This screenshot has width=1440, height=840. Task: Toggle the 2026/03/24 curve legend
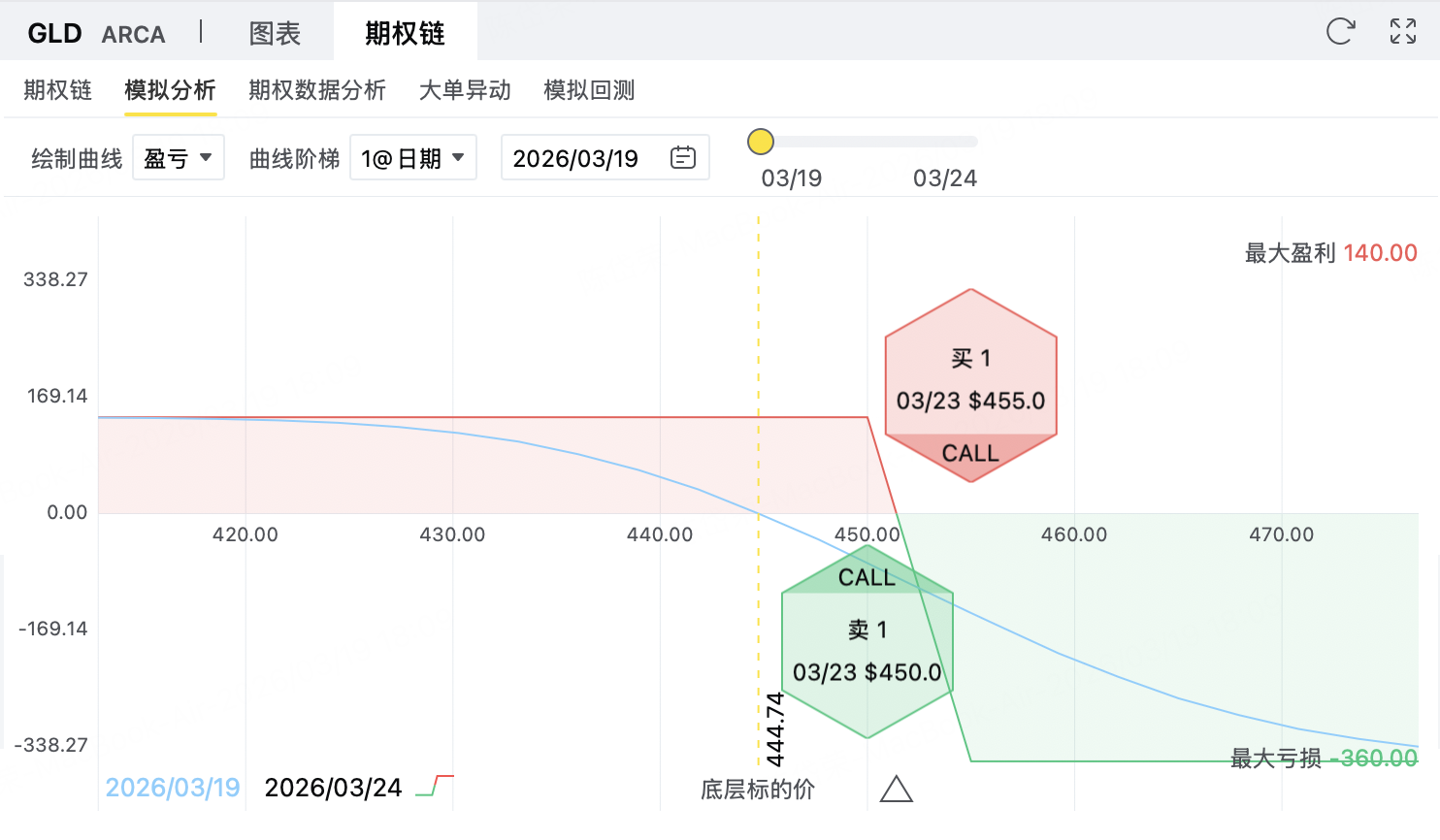333,788
